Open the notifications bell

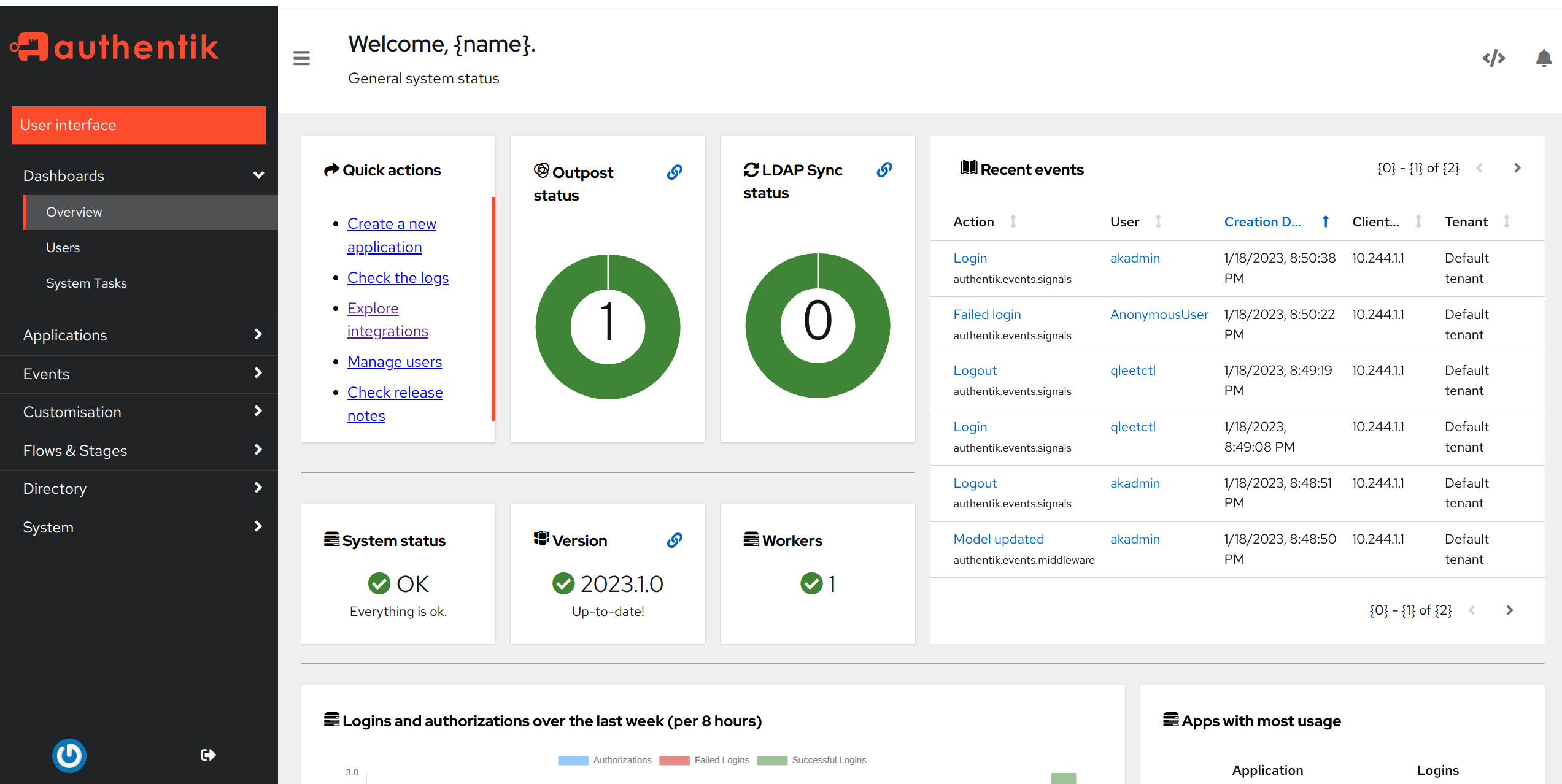(x=1544, y=58)
